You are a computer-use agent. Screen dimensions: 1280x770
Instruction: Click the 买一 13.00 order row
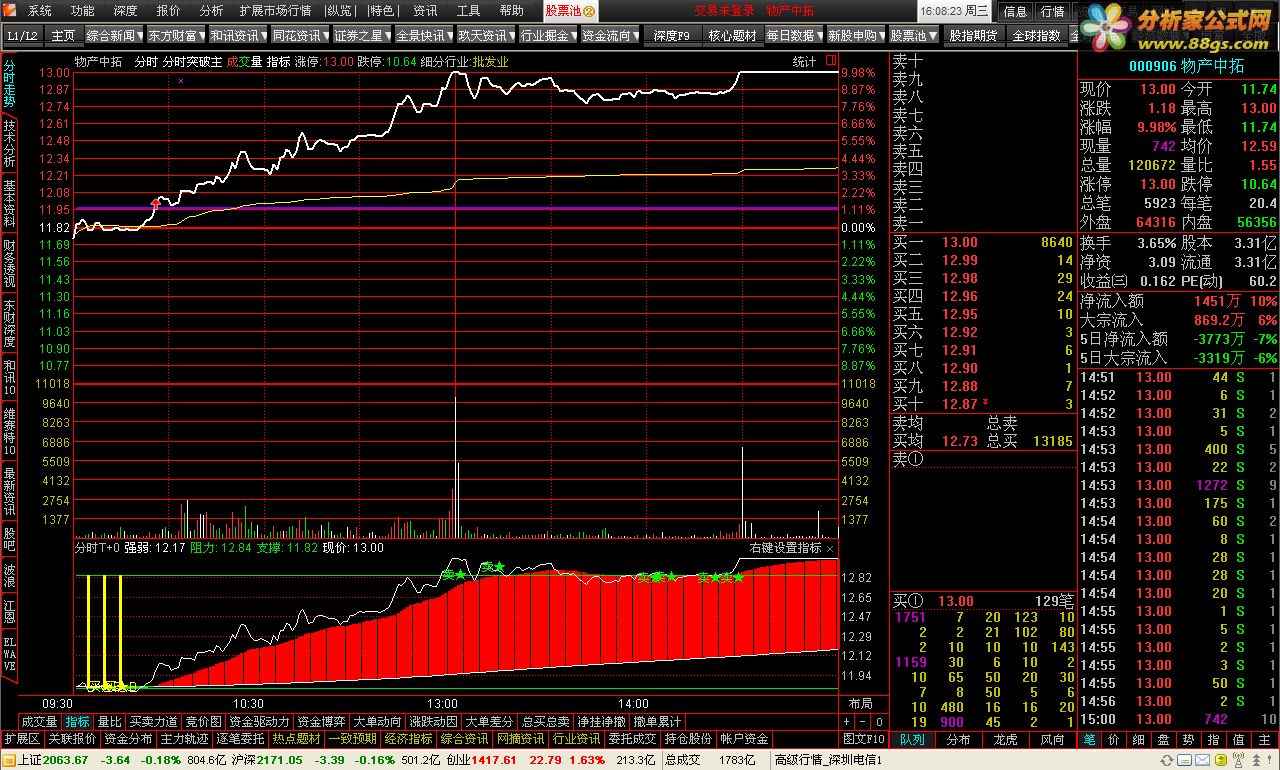983,242
